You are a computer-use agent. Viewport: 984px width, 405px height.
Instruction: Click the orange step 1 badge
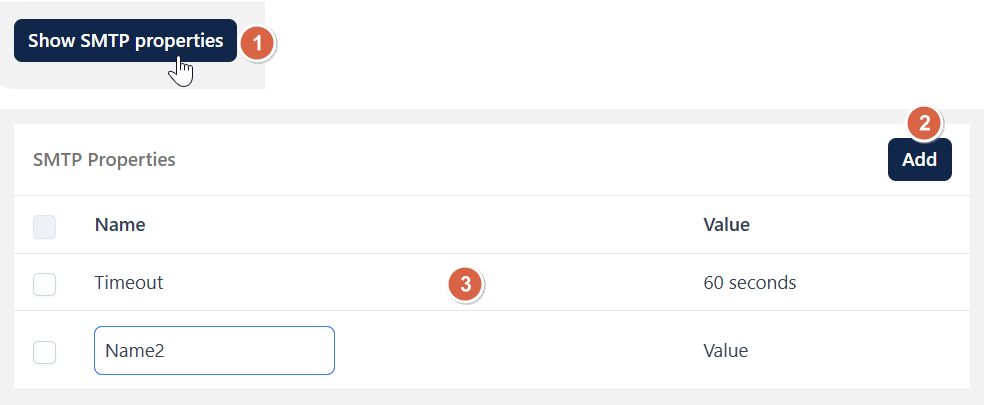pyautogui.click(x=257, y=44)
